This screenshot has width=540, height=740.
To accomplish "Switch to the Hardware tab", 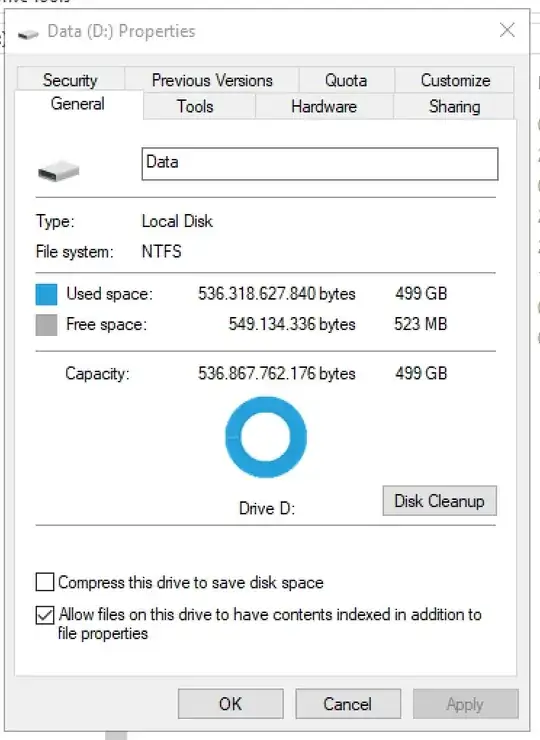I will (324, 106).
